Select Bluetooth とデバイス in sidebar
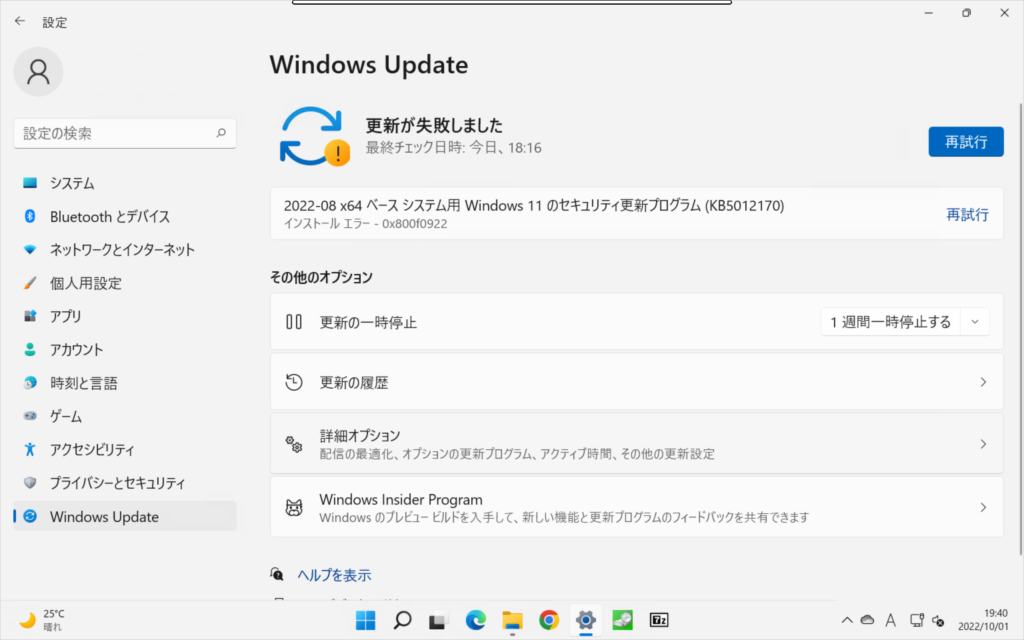 pos(110,217)
